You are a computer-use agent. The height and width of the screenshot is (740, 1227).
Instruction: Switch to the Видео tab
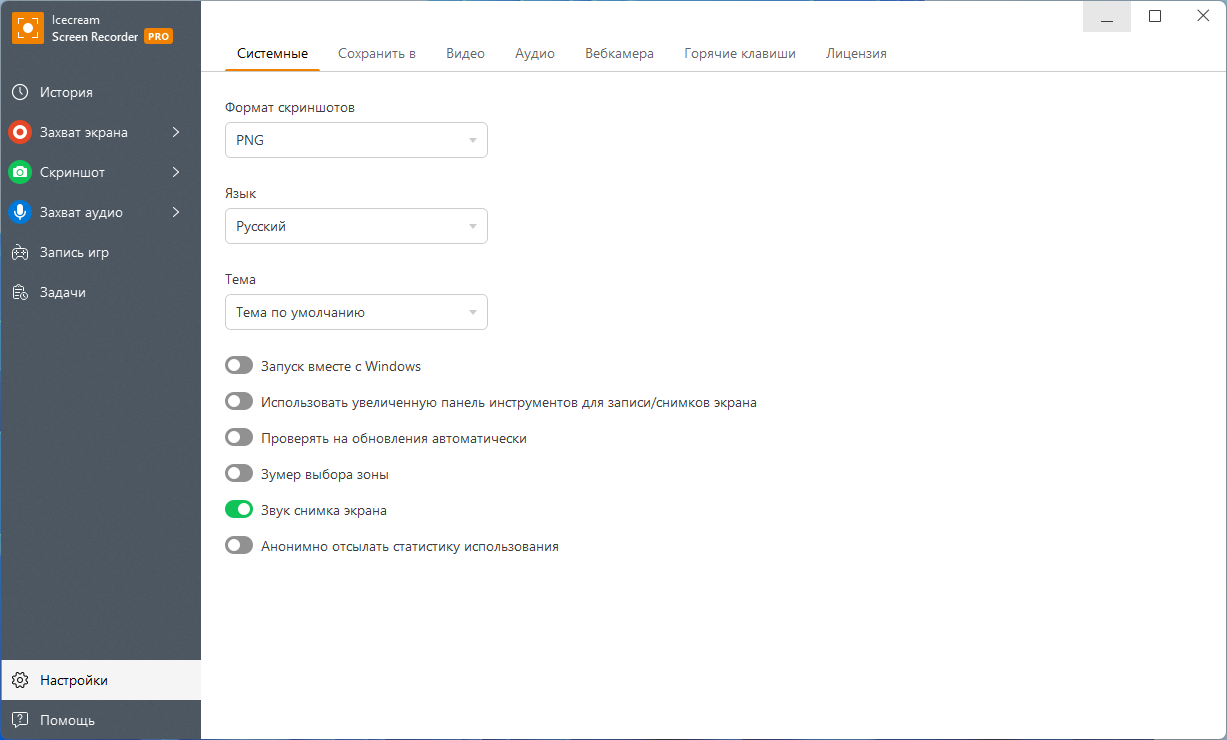465,53
